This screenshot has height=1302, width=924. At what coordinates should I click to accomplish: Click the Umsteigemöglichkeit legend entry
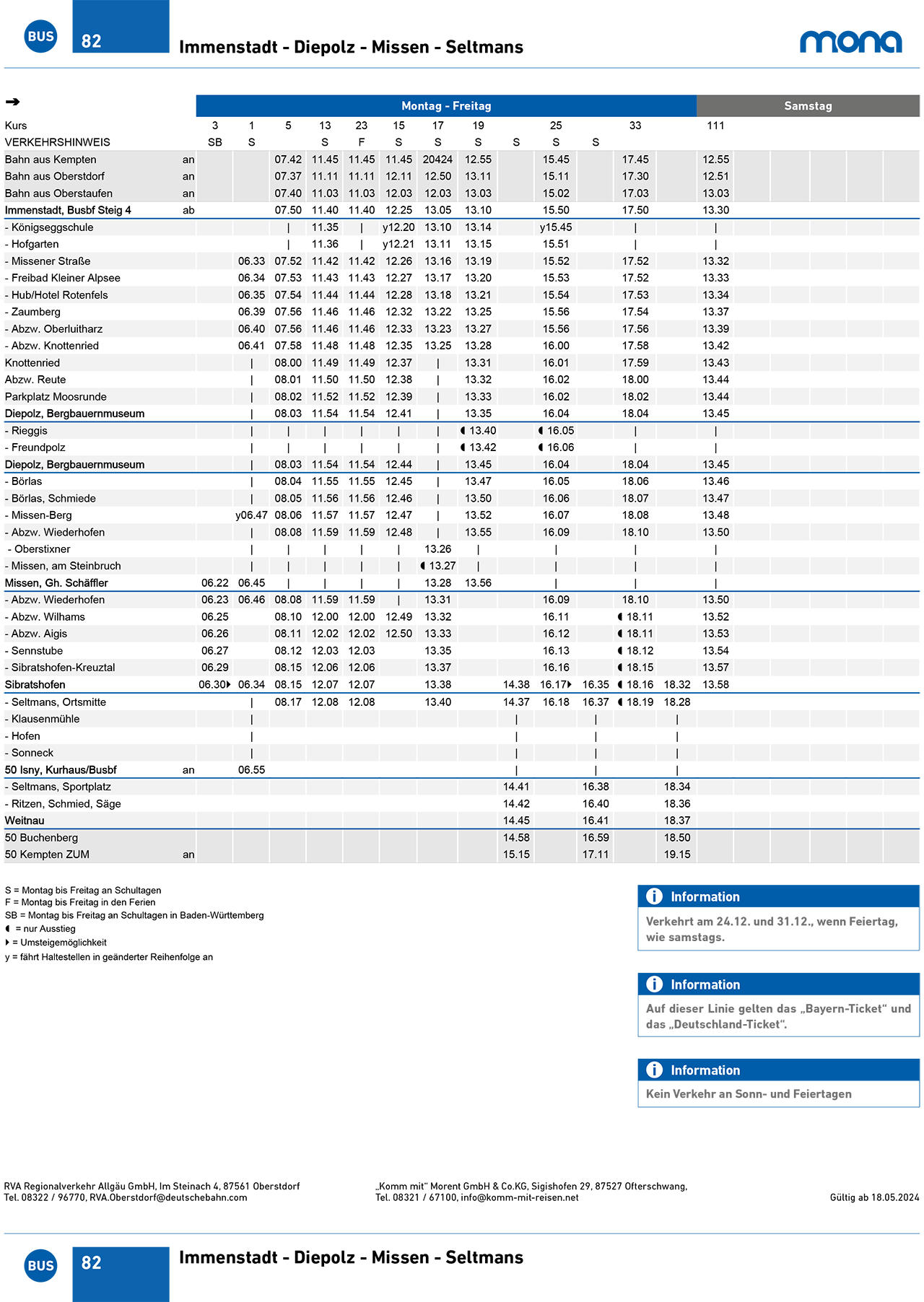[x=56, y=943]
